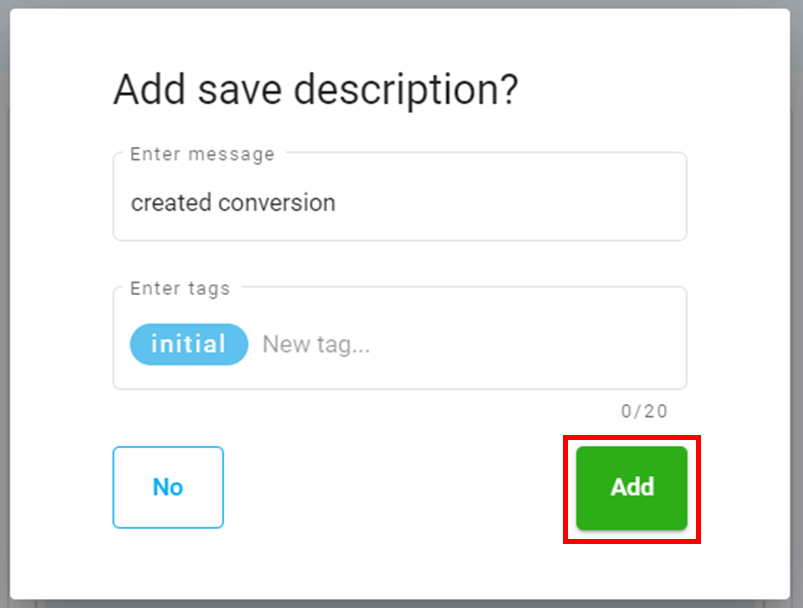Click the Enter tags field label
The height and width of the screenshot is (608, 803).
click(x=178, y=288)
